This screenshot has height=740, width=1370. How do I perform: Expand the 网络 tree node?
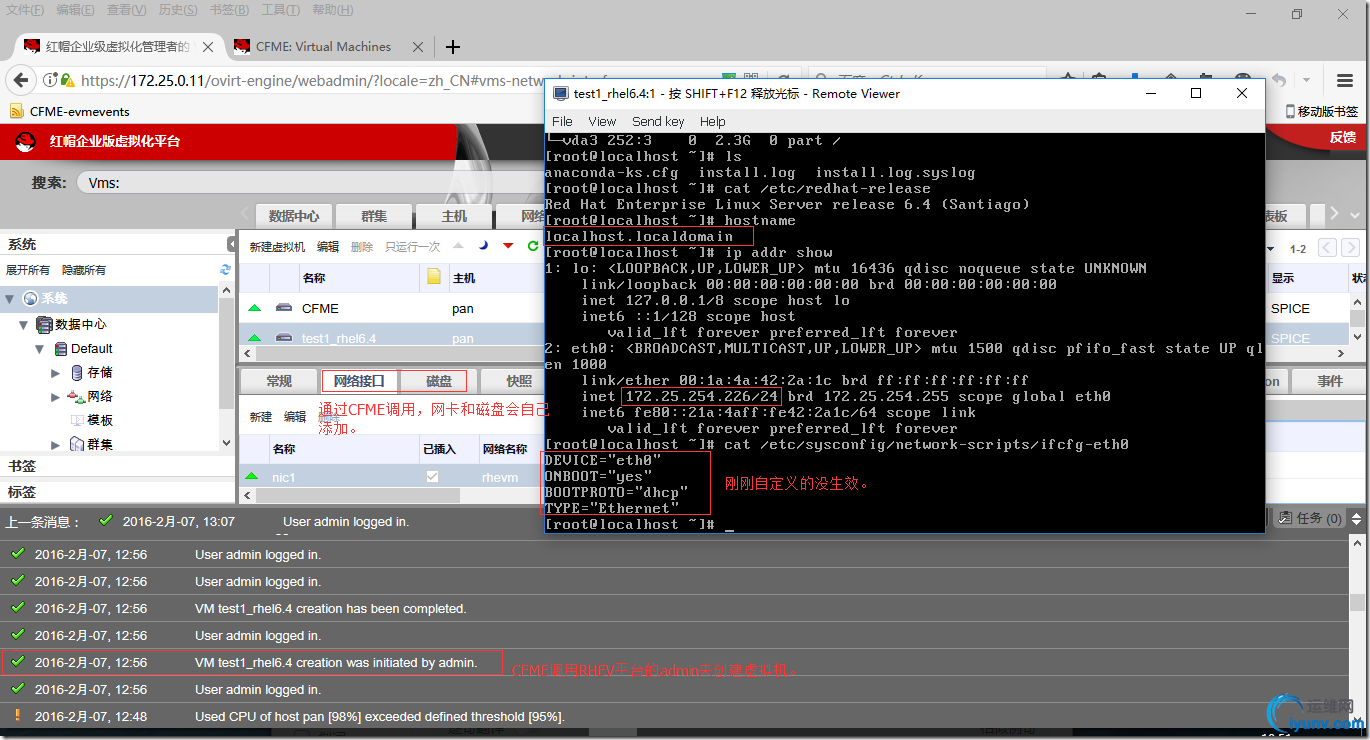tap(56, 397)
